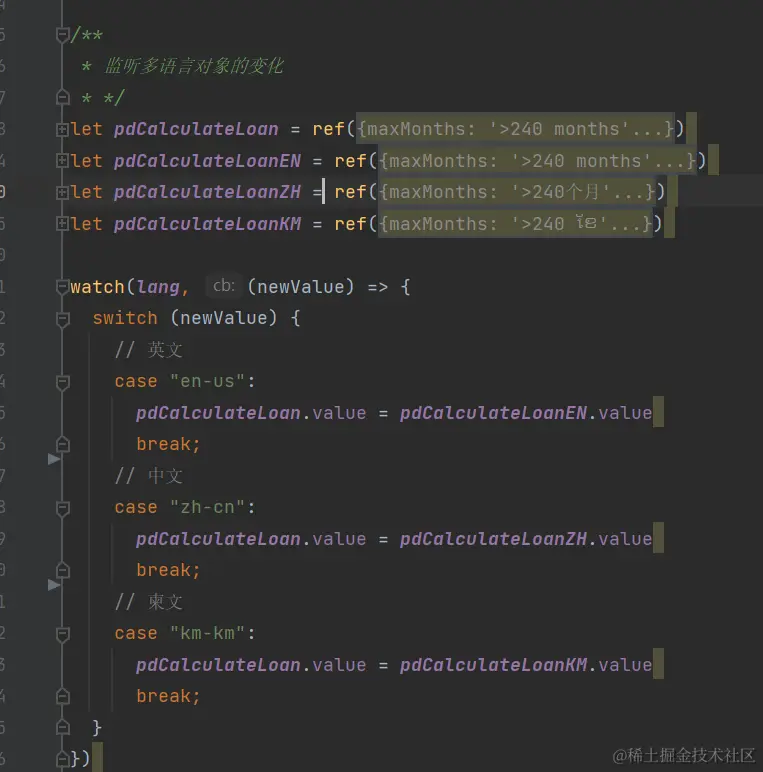
Task: Expand folded {maxMonths...} placeholder on pdCalculateLoanEN line
Action: click(537, 161)
